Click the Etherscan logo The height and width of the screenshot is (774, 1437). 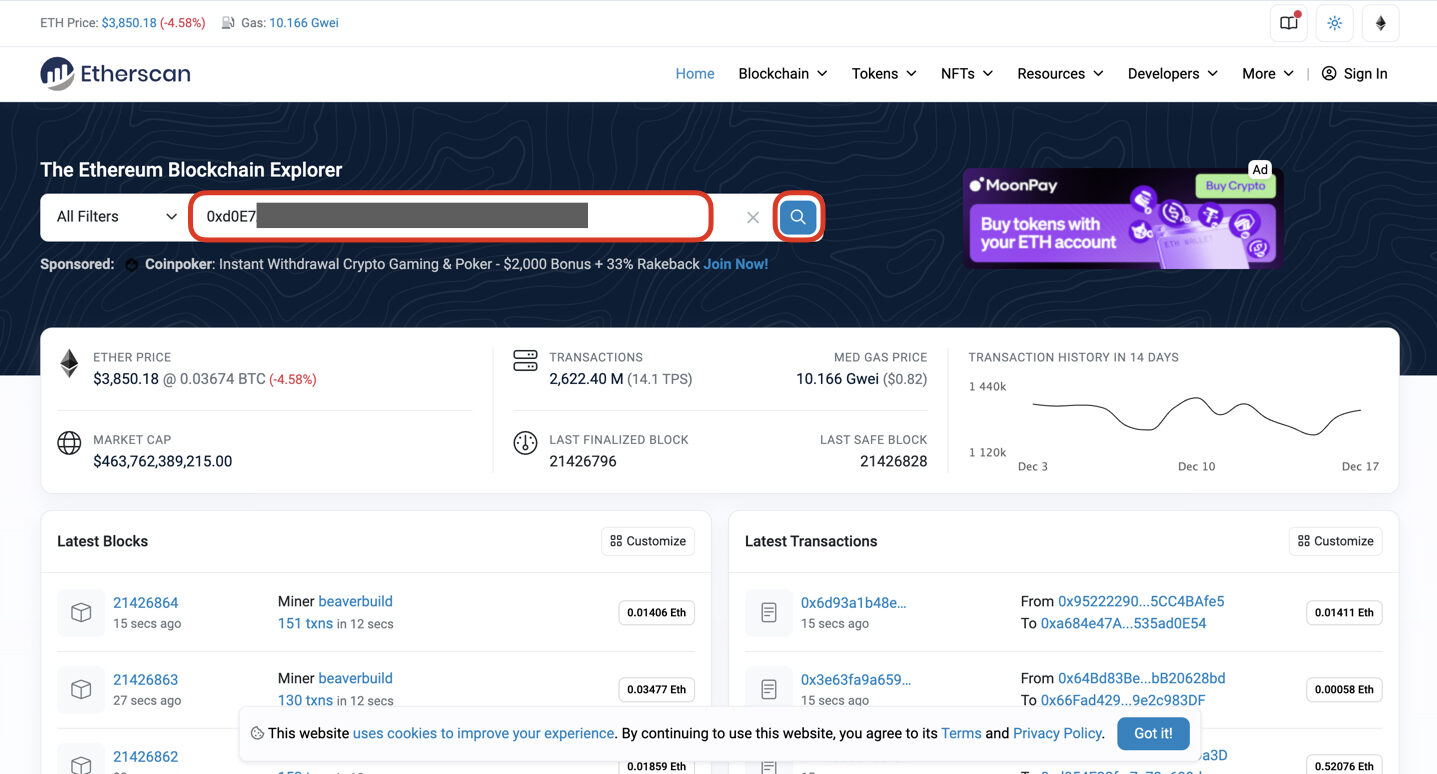tap(115, 73)
